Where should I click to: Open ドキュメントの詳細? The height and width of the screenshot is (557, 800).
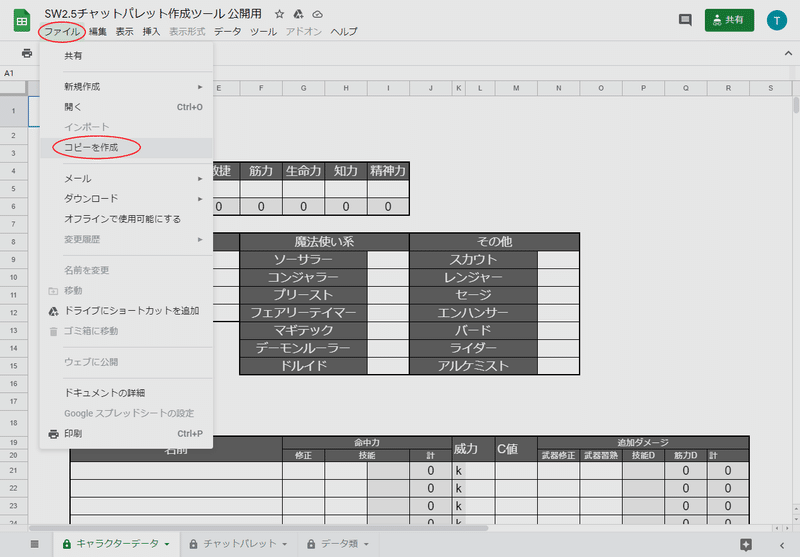point(126,393)
